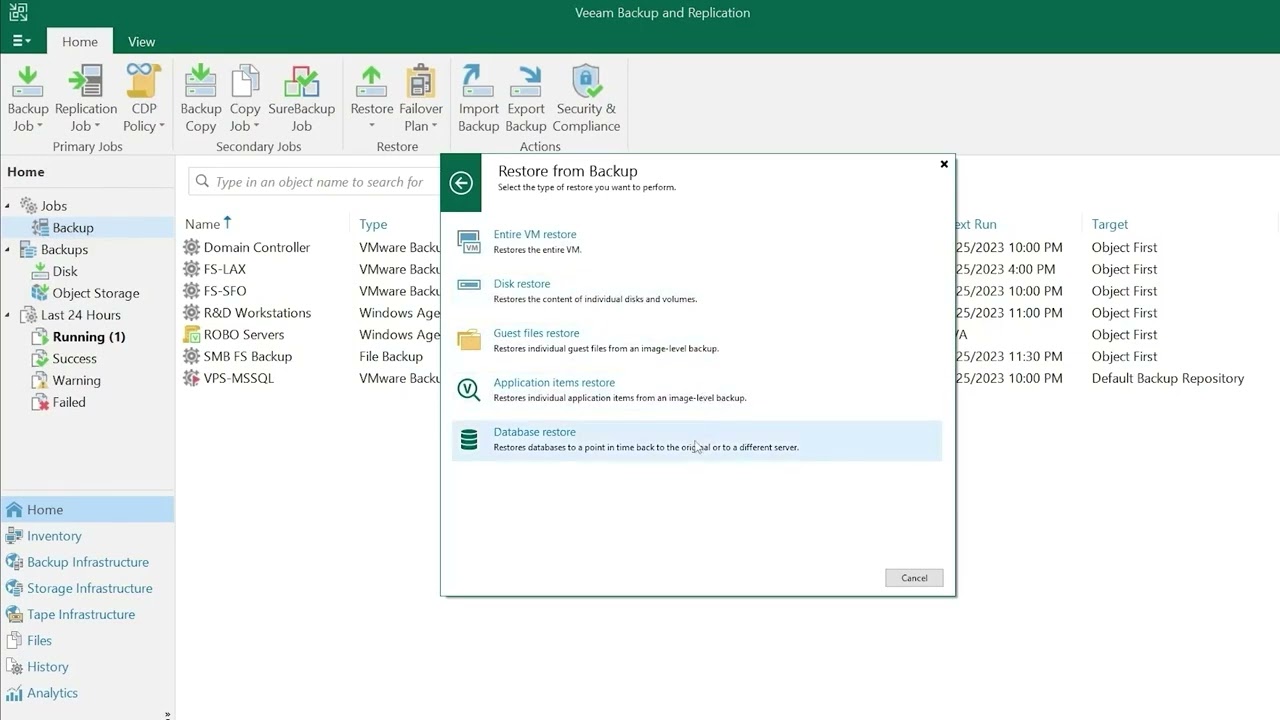Click the Database restore icon
Screen dimensions: 1280x720
[469, 439]
